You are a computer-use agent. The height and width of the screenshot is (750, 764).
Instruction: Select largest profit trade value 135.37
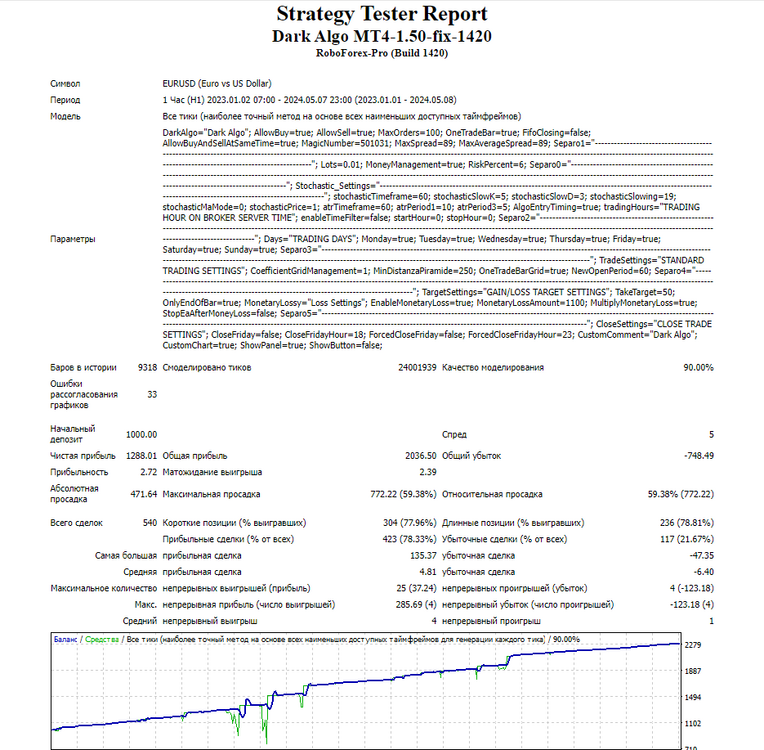pos(423,556)
